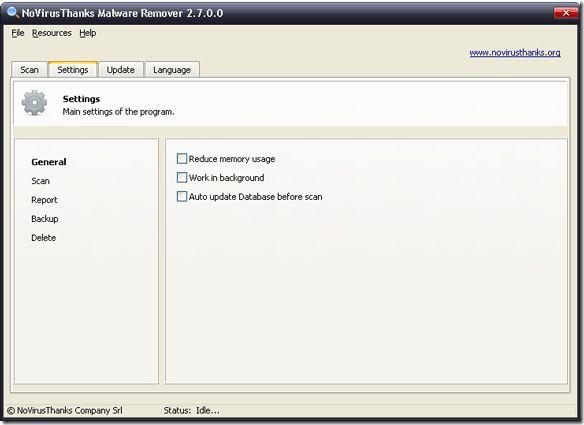The image size is (584, 425).
Task: Visit www.novirusthanks.org link
Action: [515, 53]
